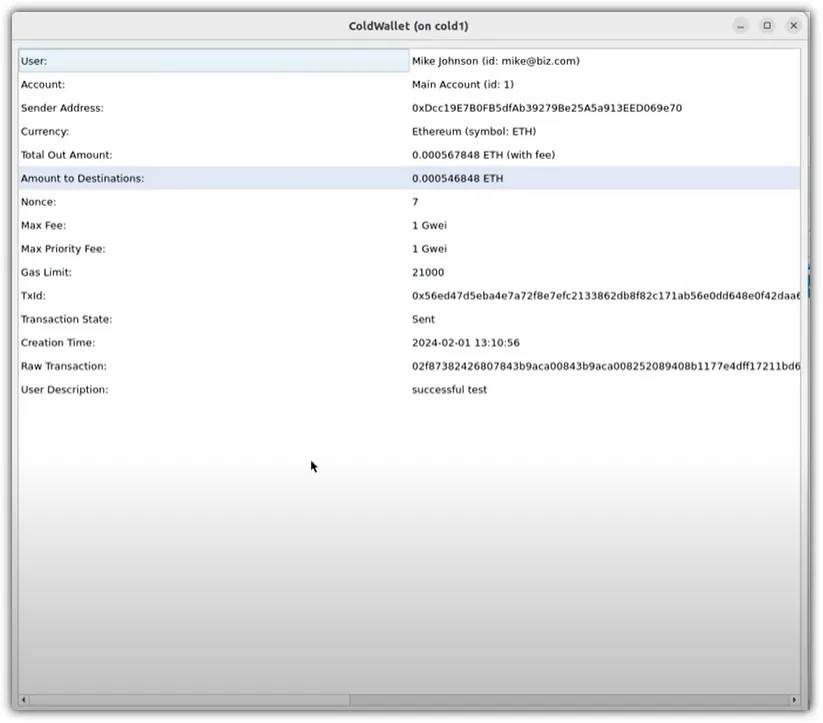Click the Max Fee value '1 Gwei'

[x=429, y=225]
